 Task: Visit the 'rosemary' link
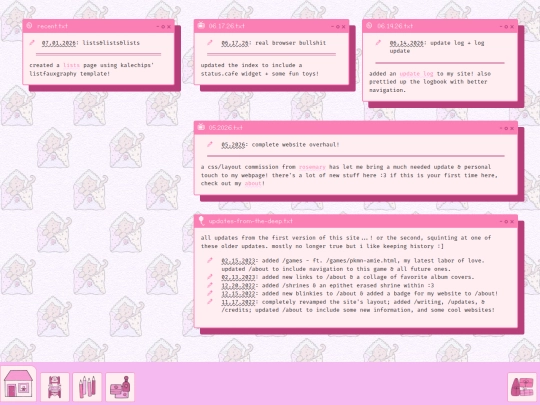[x=312, y=167]
